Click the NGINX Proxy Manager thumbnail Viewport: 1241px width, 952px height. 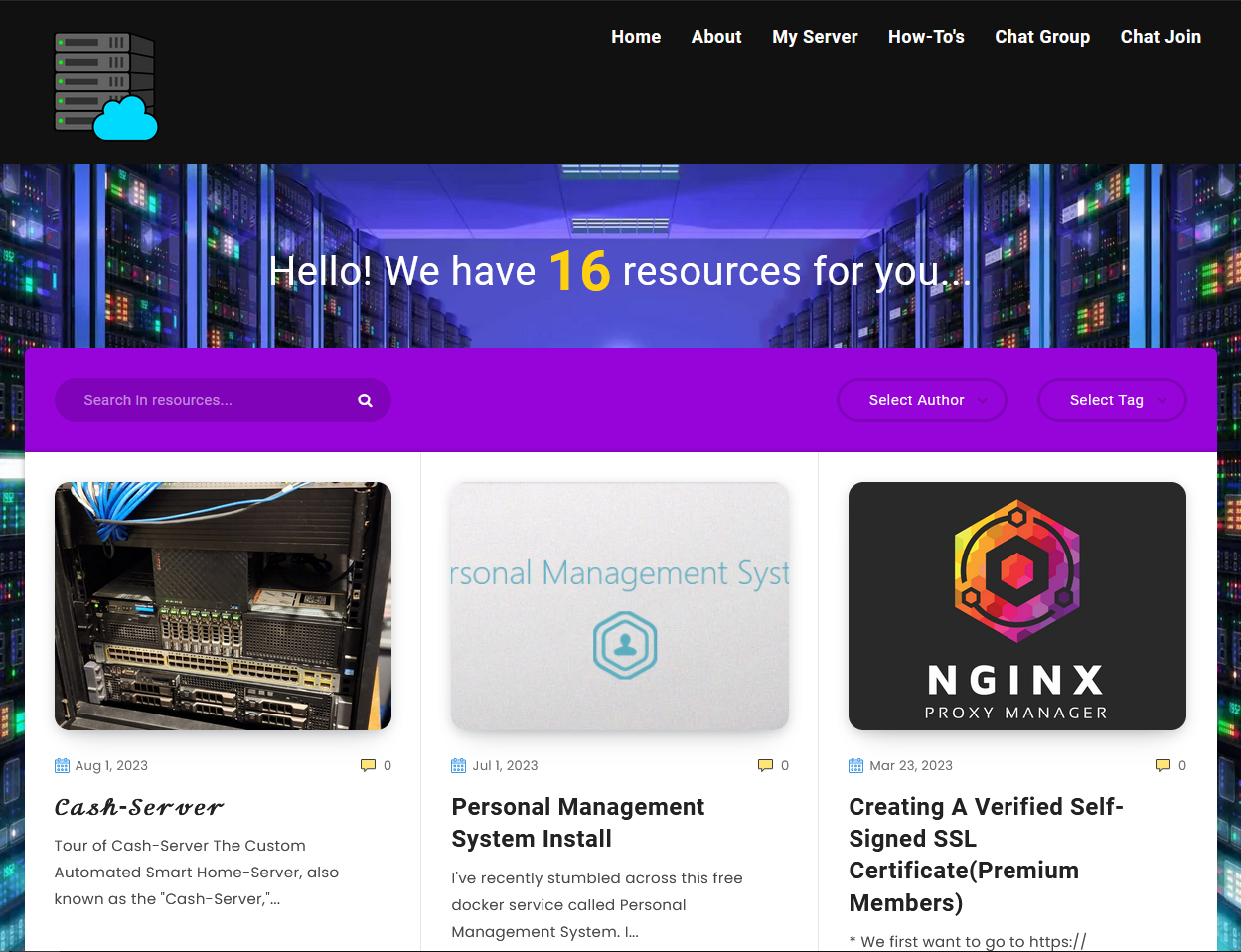[1016, 605]
